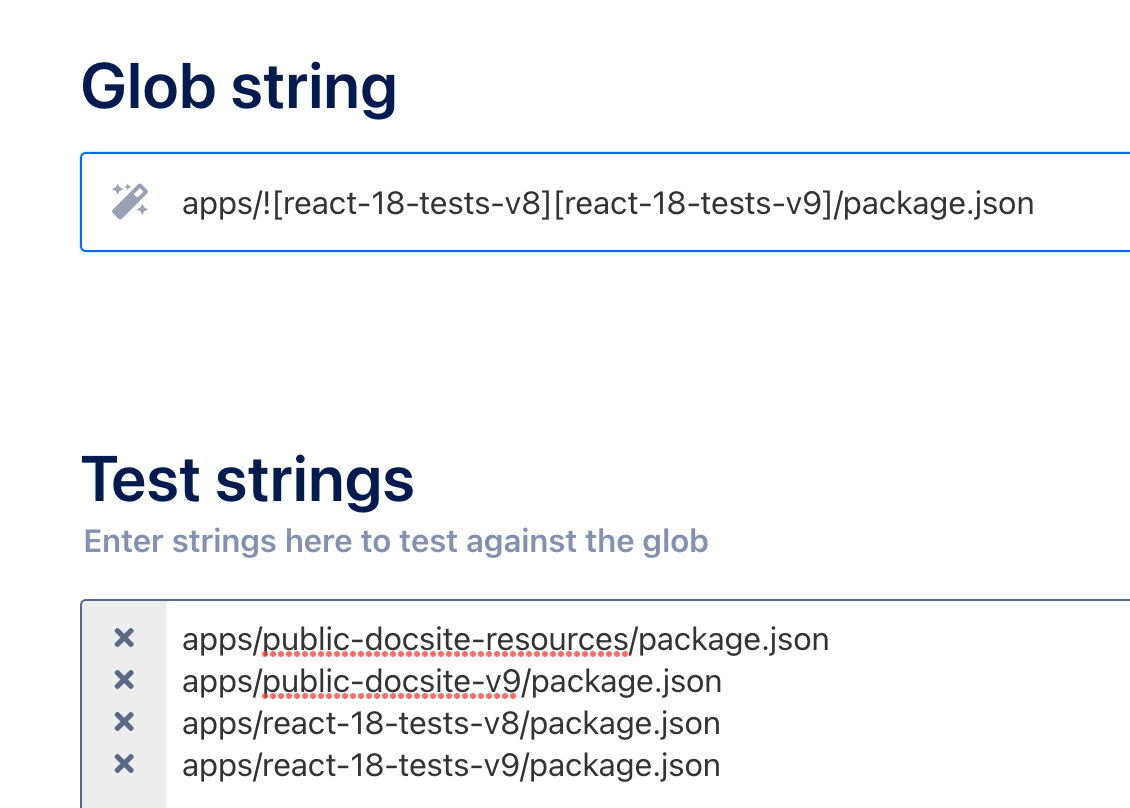Click the misspelled word public-docsite-resources
Screen dimensions: 1130x808
[x=445, y=640]
